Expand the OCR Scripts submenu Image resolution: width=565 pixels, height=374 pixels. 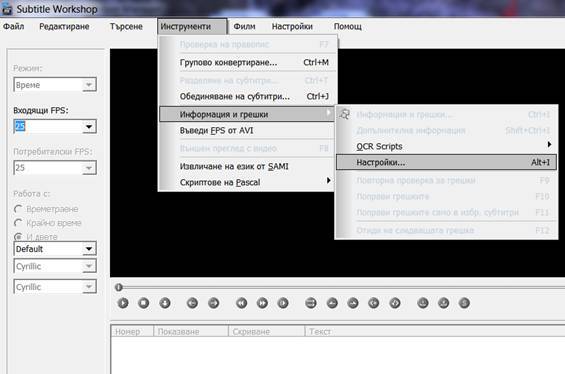point(446,146)
